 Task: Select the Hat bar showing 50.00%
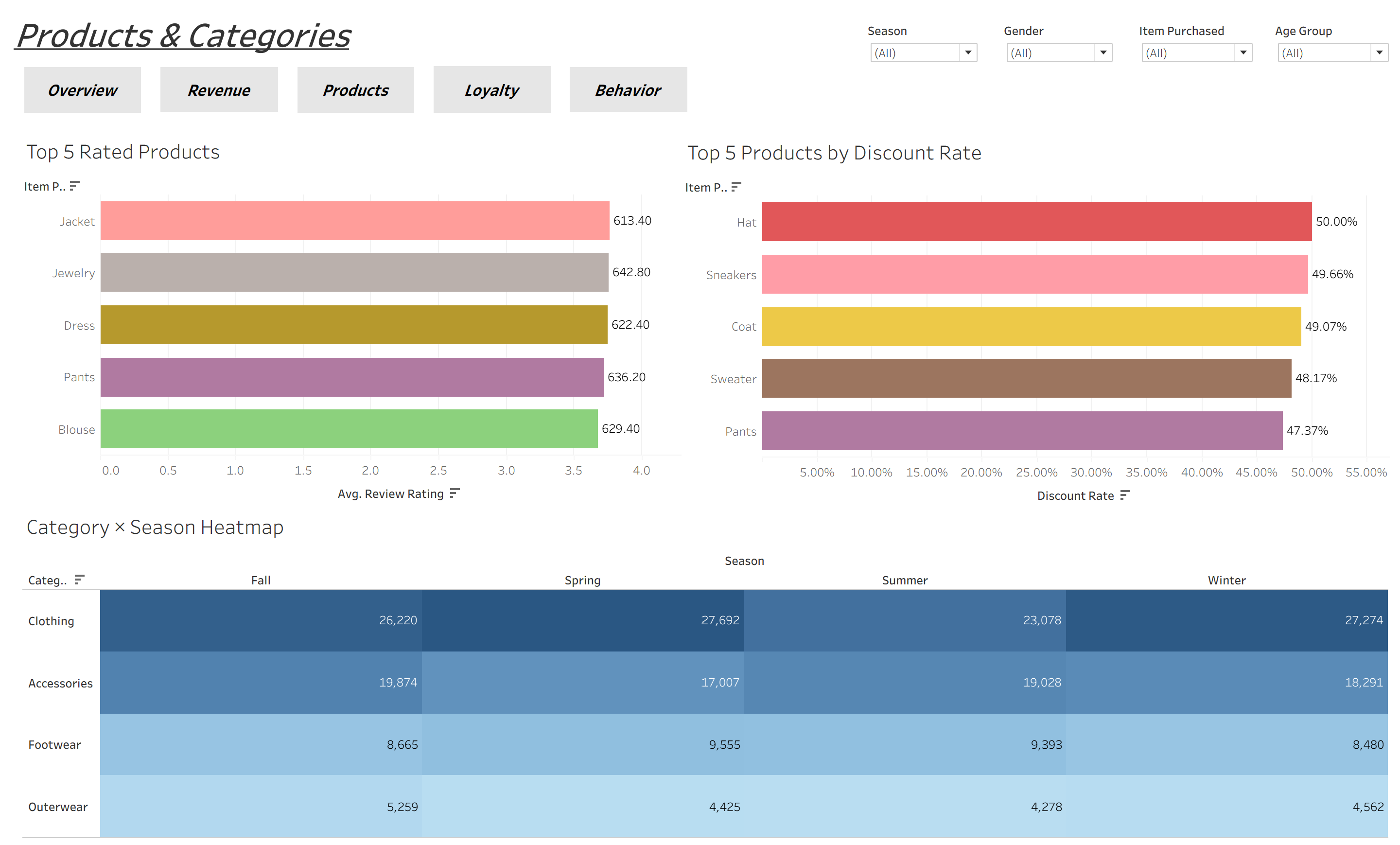click(x=1036, y=222)
